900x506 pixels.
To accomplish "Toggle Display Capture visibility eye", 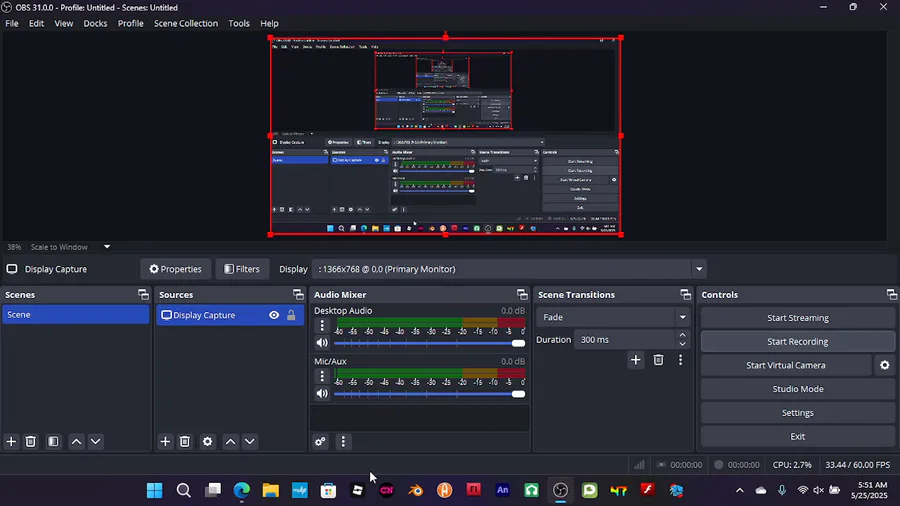I will 274,315.
